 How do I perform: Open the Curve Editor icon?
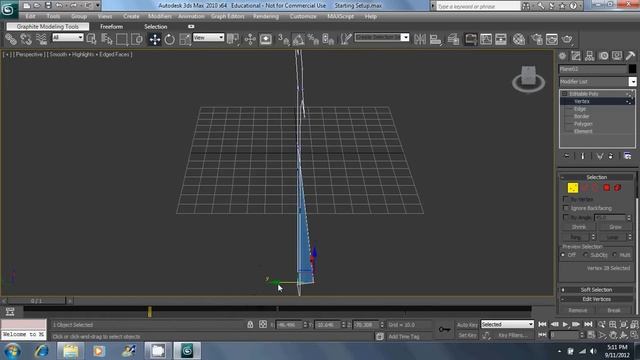coord(486,39)
